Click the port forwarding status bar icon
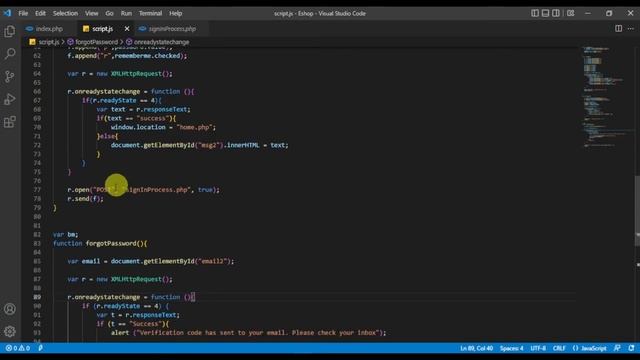The height and width of the screenshot is (360, 640). [x=40, y=348]
